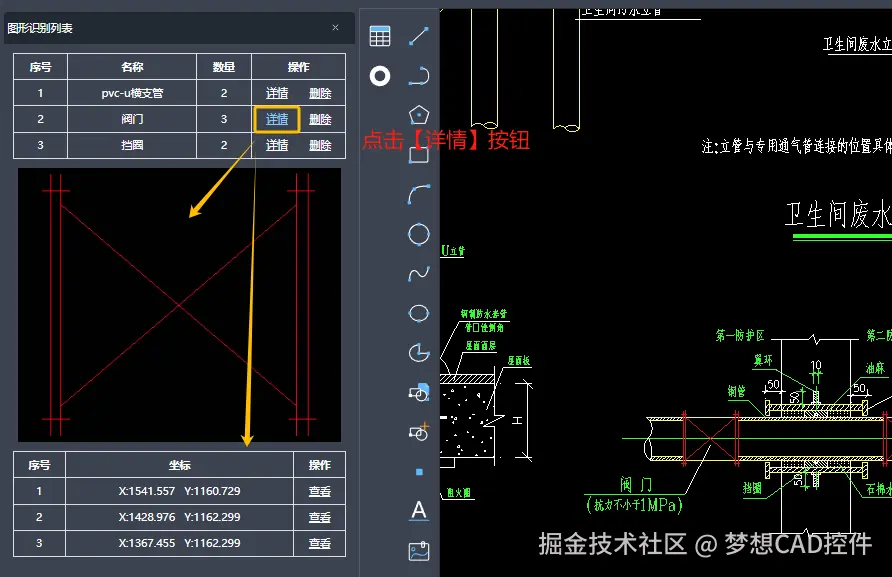
Task: Click the Insert image tool
Action: [x=419, y=551]
